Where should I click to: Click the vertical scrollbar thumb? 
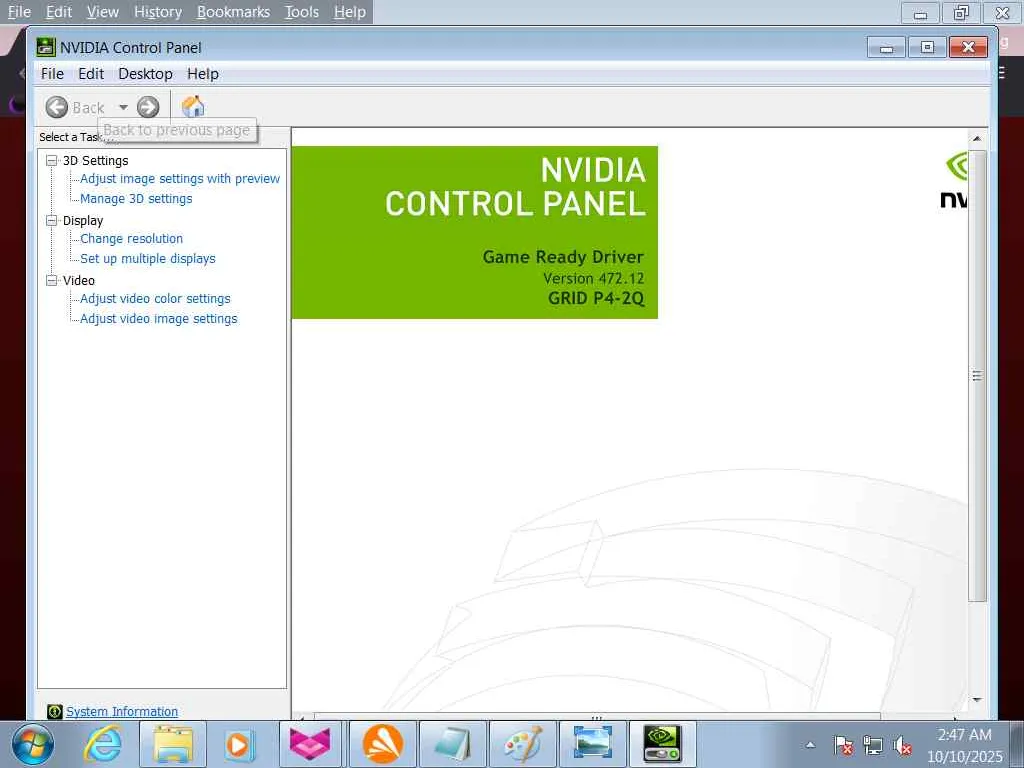tap(977, 376)
